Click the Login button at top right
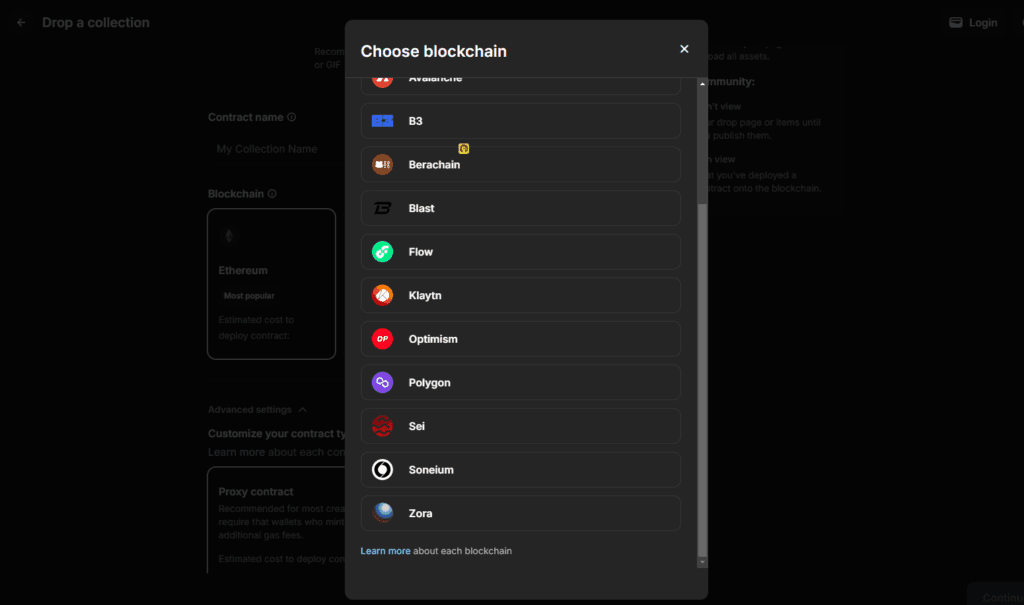This screenshot has height=605, width=1024. click(x=973, y=22)
